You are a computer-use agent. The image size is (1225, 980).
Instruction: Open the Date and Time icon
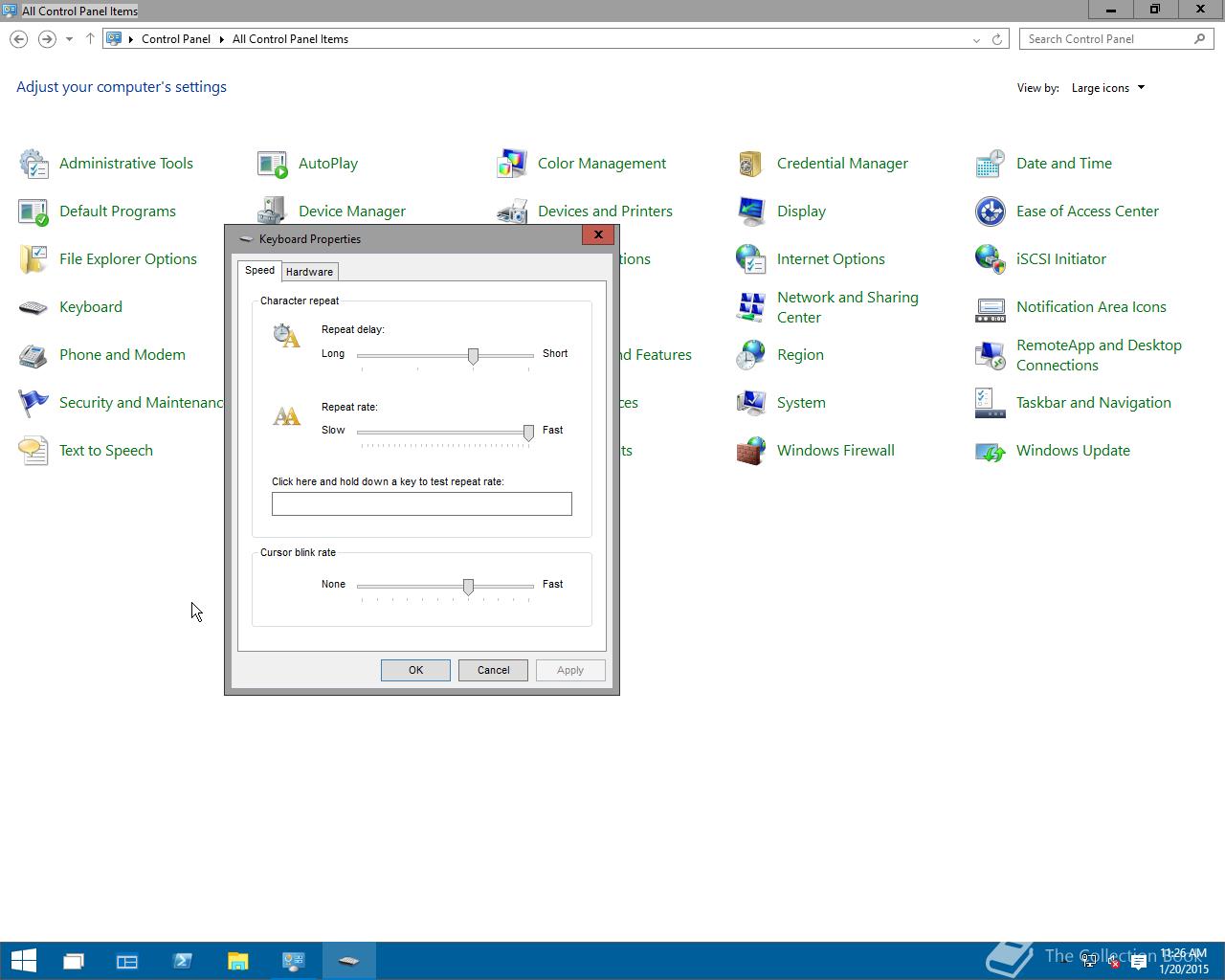point(991,164)
